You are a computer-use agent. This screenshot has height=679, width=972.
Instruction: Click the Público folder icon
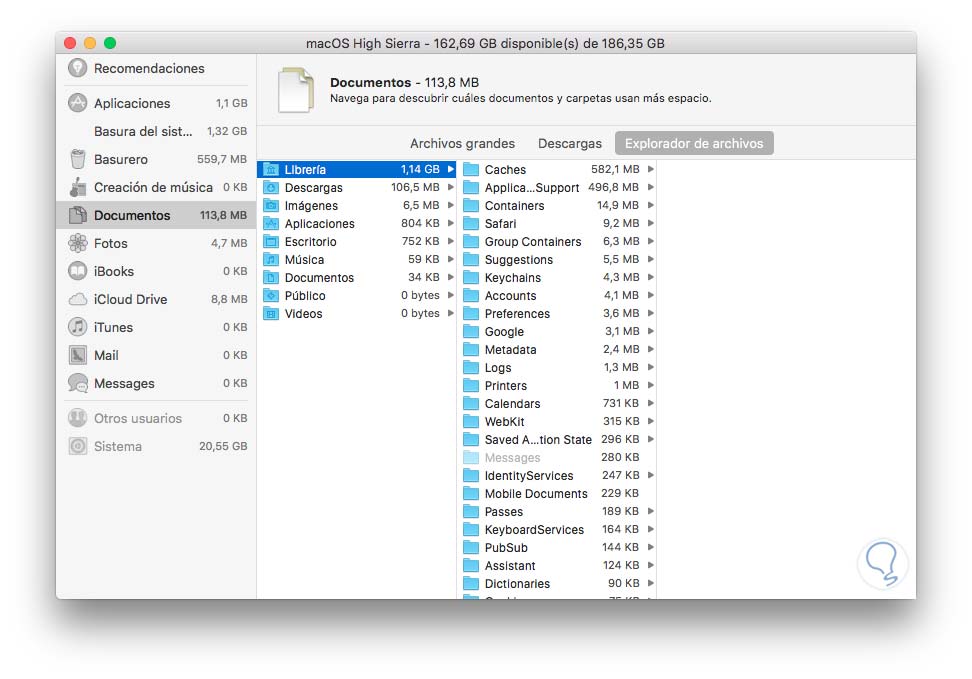pos(271,295)
